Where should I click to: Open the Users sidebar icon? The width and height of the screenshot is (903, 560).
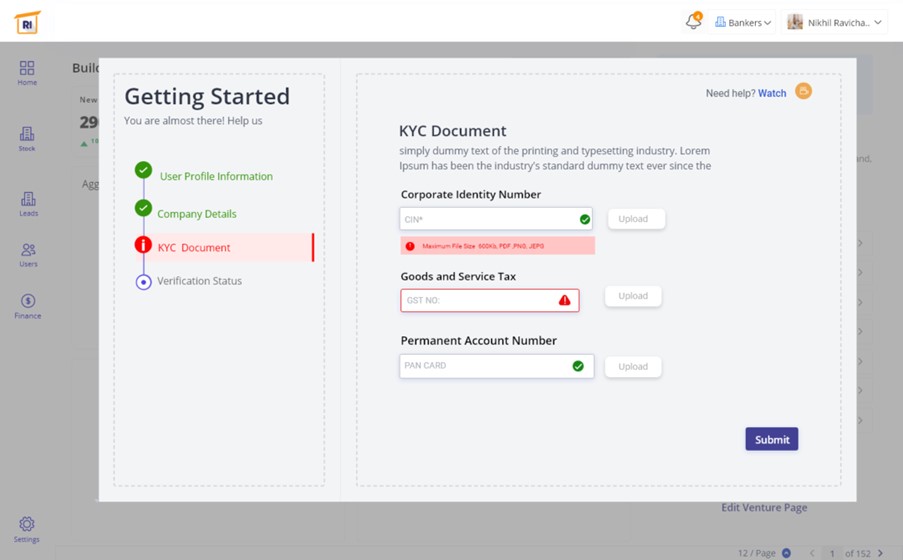point(28,255)
